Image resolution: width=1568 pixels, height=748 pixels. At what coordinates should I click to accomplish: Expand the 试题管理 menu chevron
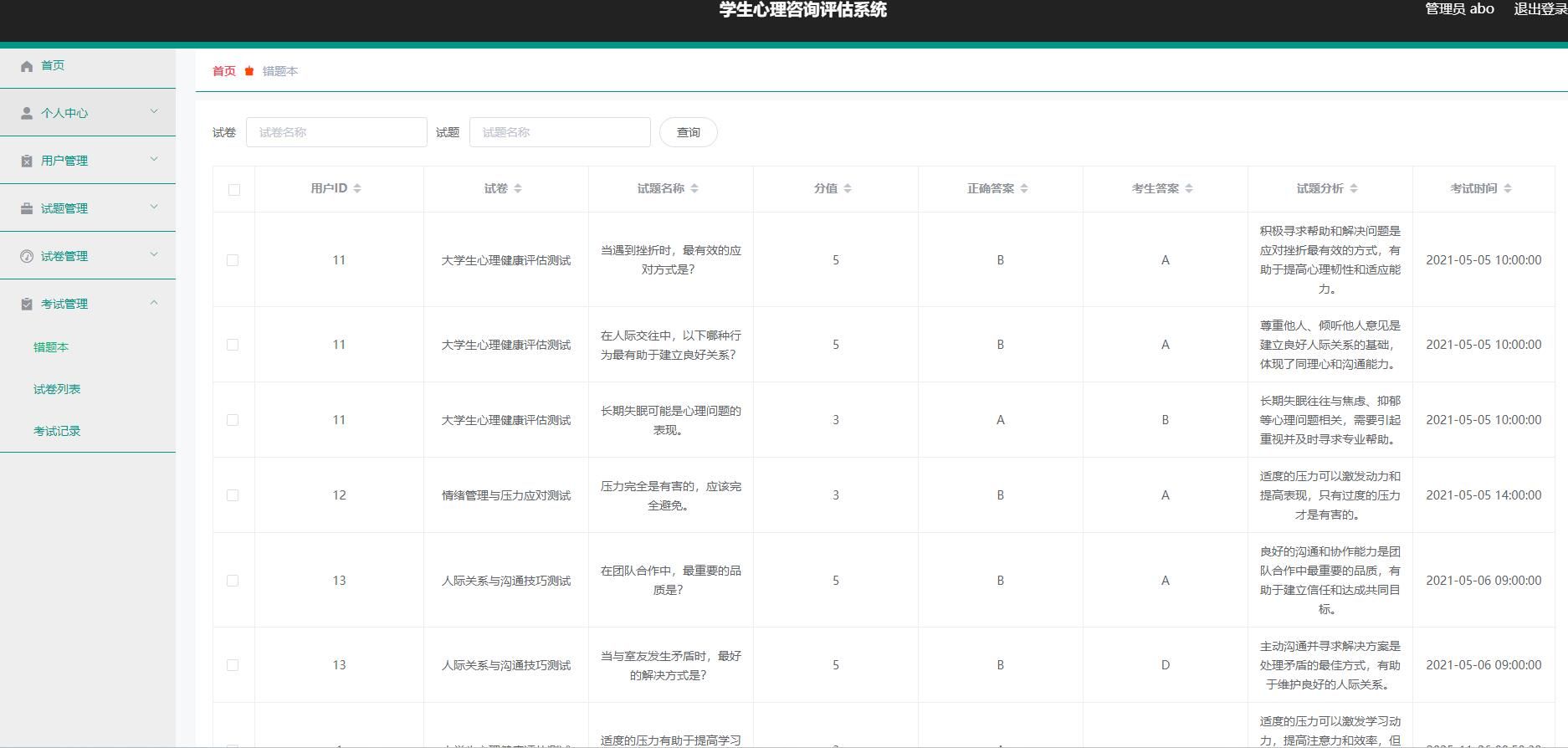[x=154, y=207]
